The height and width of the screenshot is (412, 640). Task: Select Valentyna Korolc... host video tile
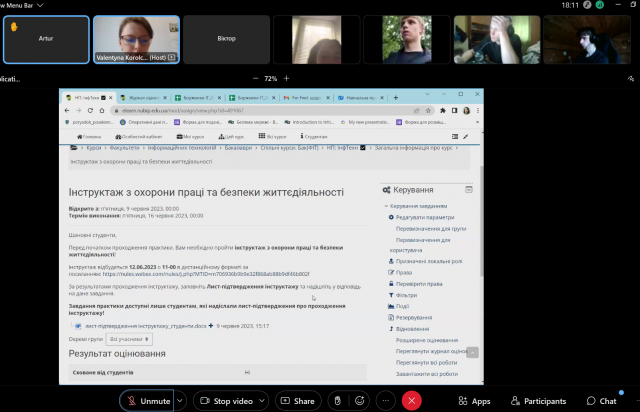point(136,40)
